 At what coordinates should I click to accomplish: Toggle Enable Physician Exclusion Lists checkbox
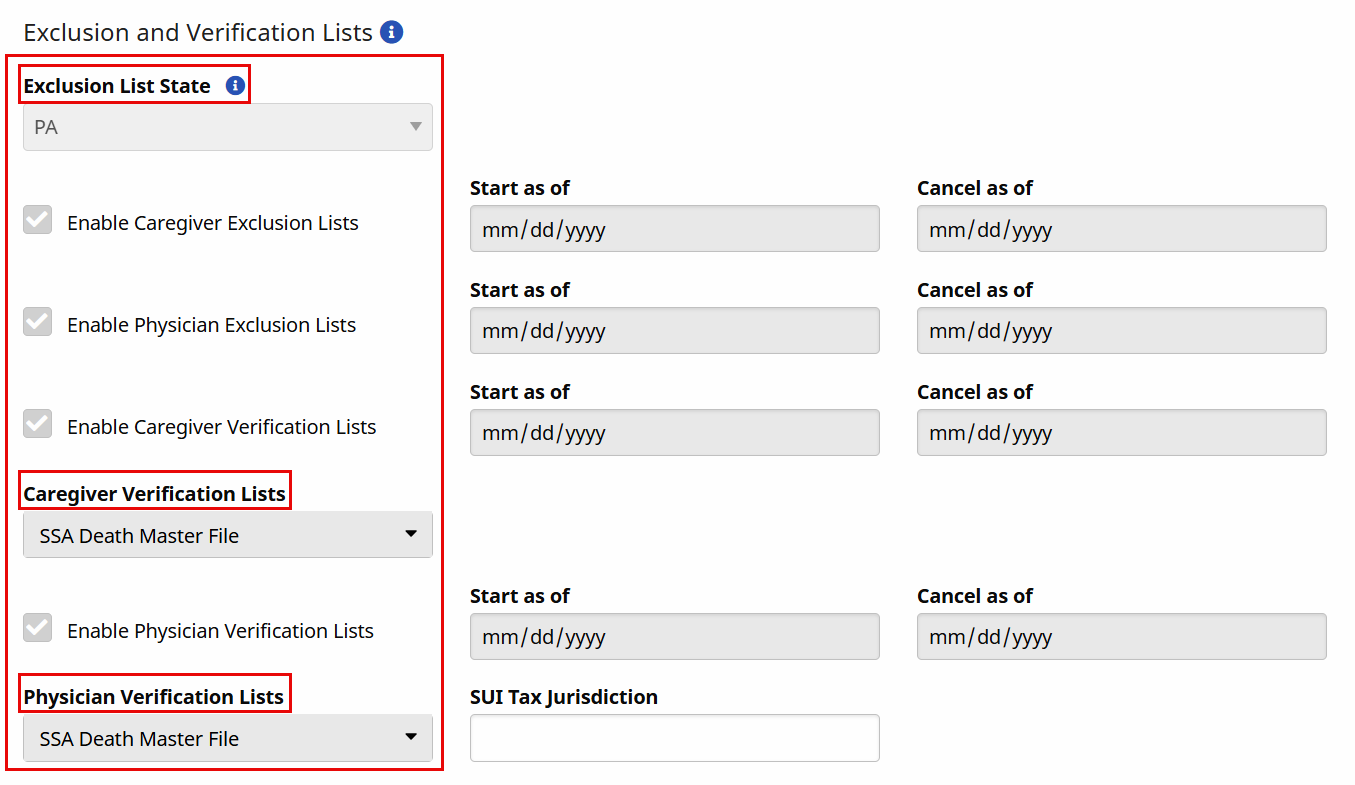(38, 323)
